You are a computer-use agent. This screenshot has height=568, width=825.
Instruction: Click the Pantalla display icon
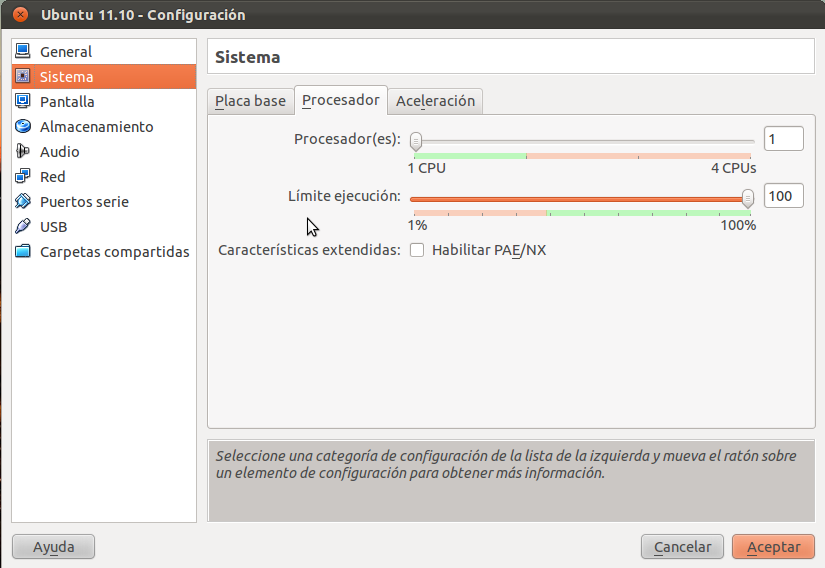[x=23, y=101]
